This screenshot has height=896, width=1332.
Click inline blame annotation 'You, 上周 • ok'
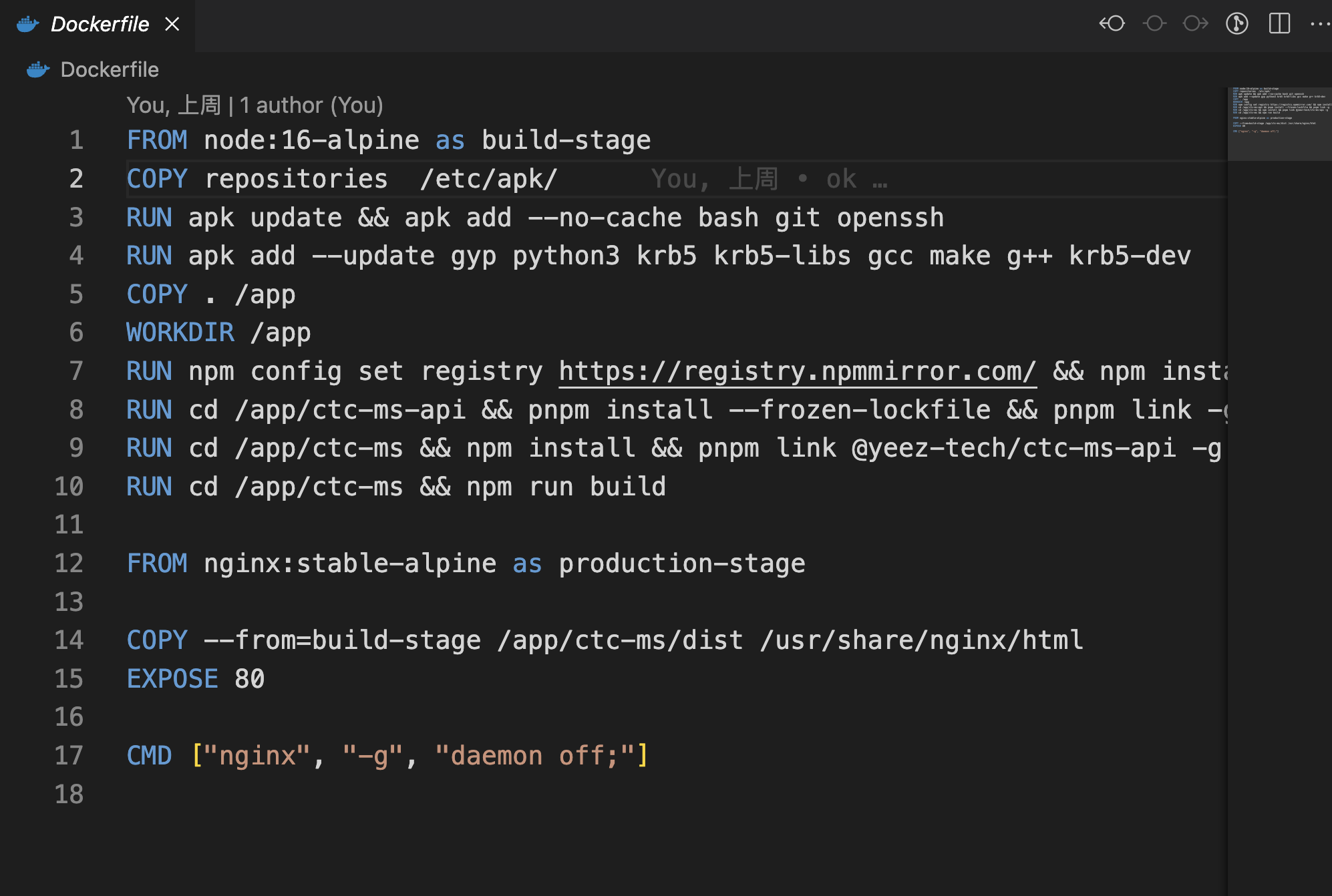click(769, 179)
